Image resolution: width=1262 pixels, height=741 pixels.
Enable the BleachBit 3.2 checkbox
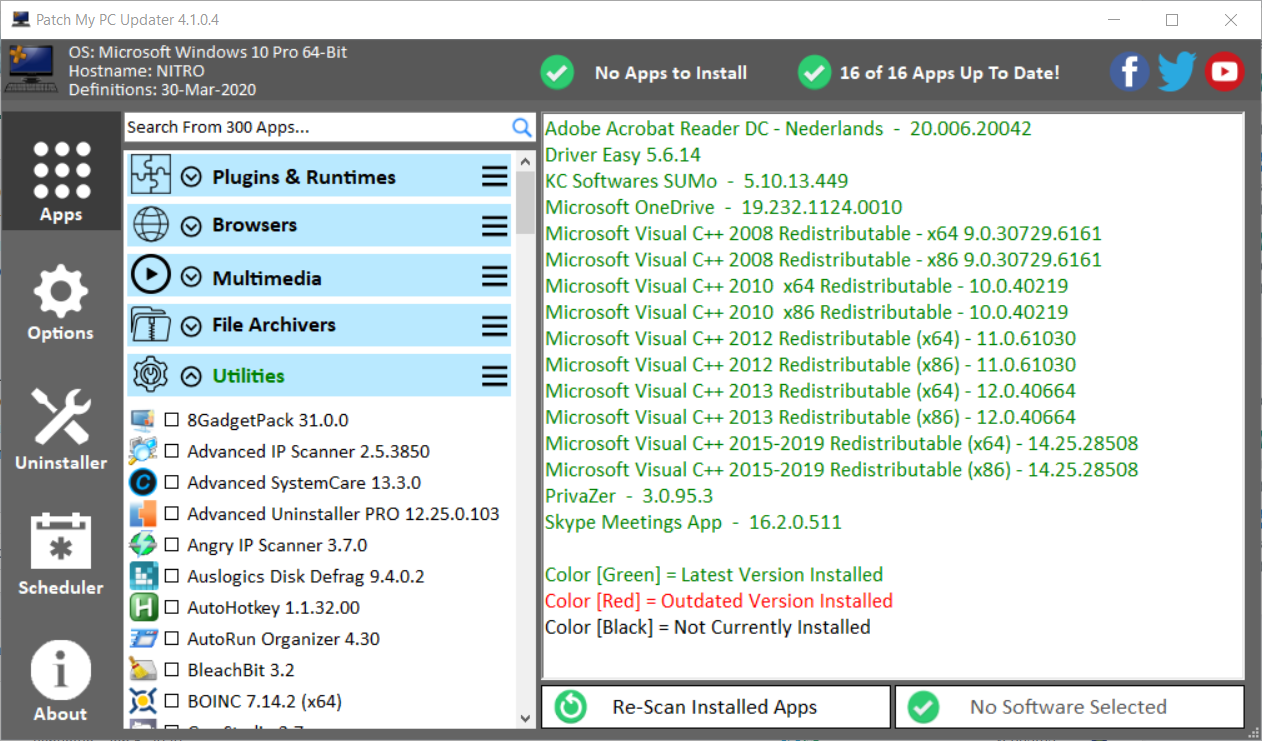point(172,670)
